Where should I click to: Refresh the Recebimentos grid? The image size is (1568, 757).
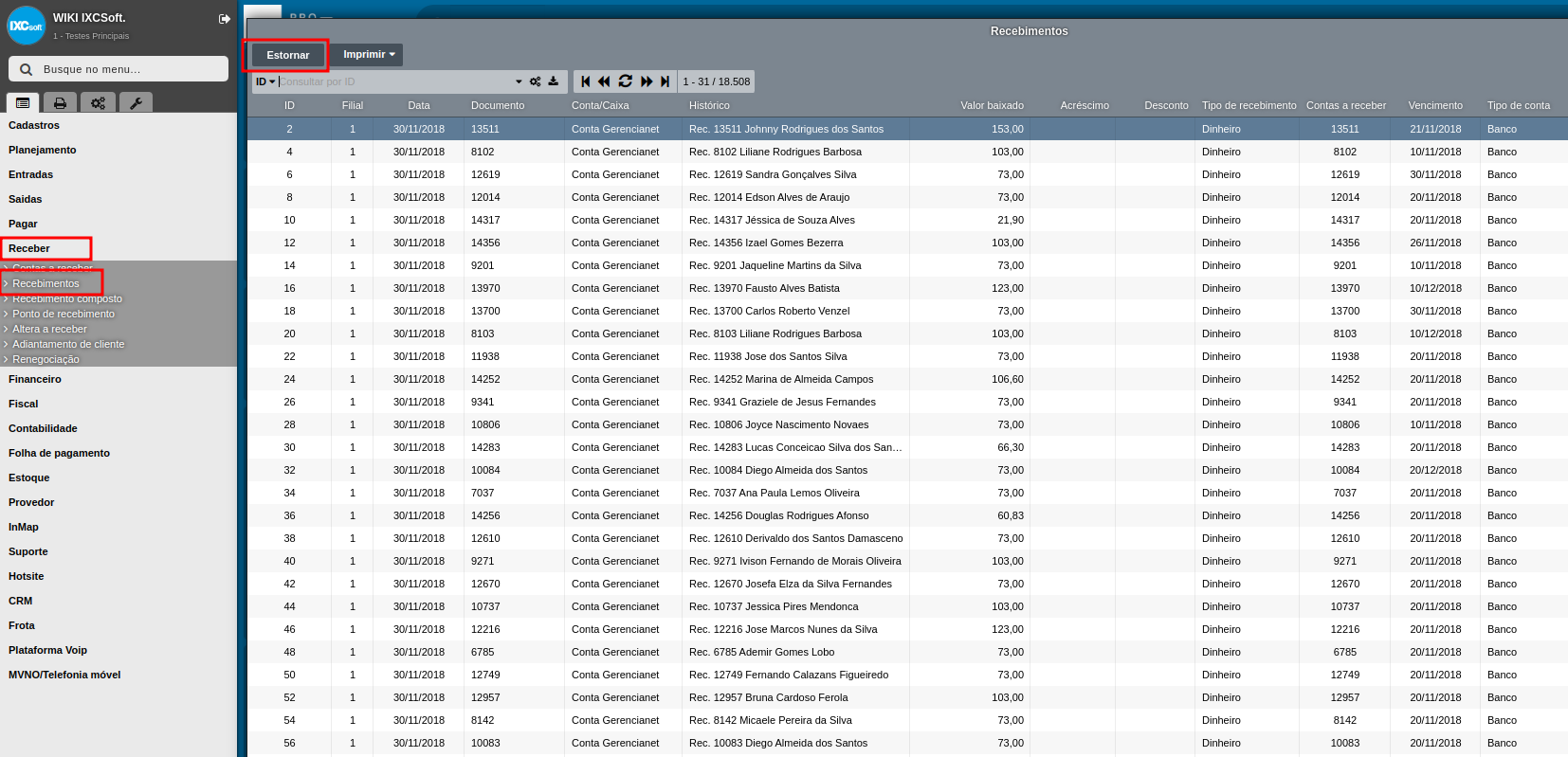pos(625,81)
